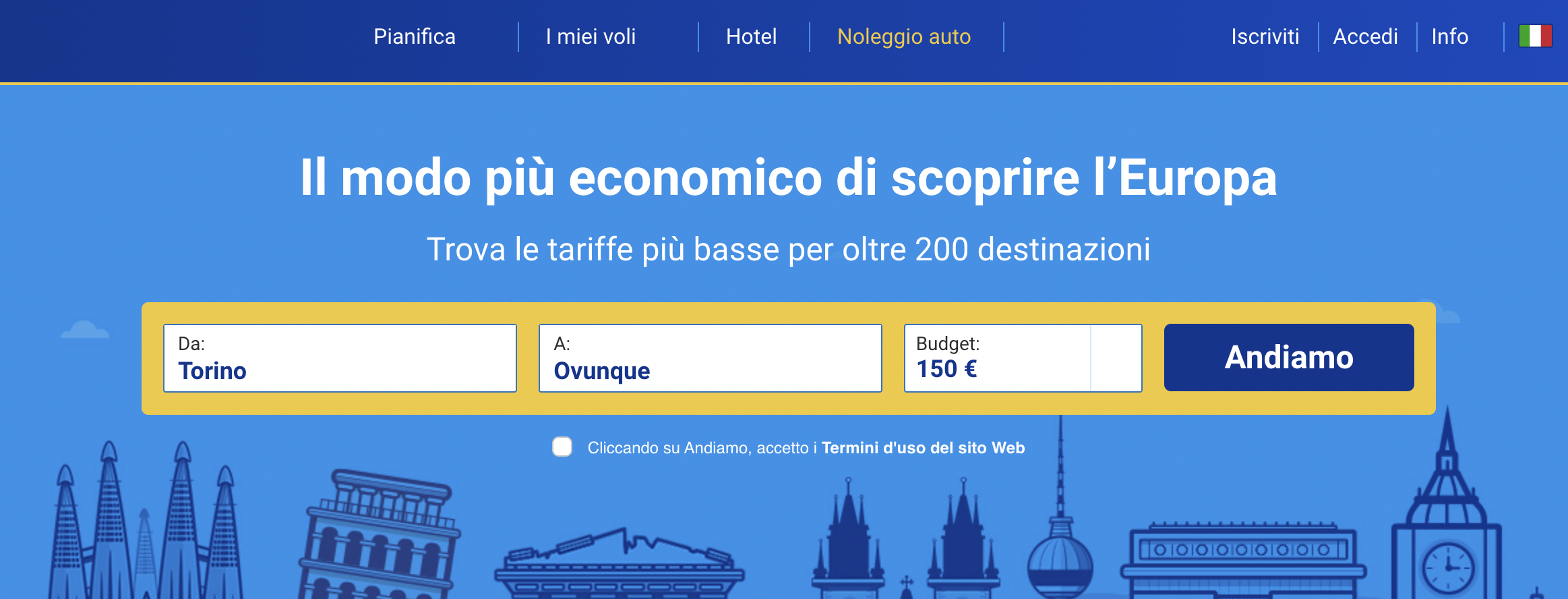
Task: Click the Leaning Tower of Pisa illustration
Action: (380, 540)
